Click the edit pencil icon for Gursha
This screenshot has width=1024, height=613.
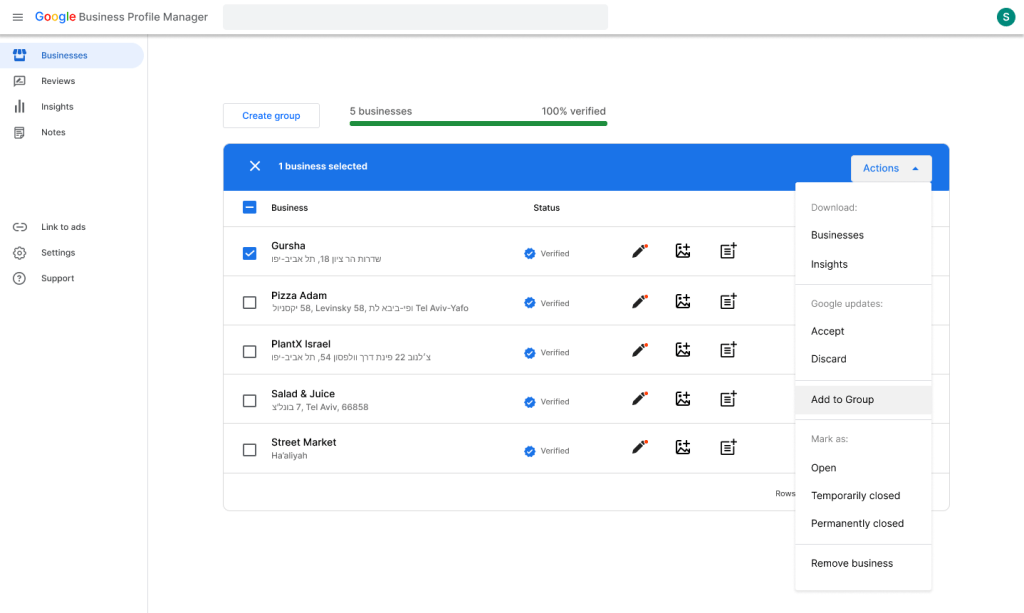(x=639, y=252)
